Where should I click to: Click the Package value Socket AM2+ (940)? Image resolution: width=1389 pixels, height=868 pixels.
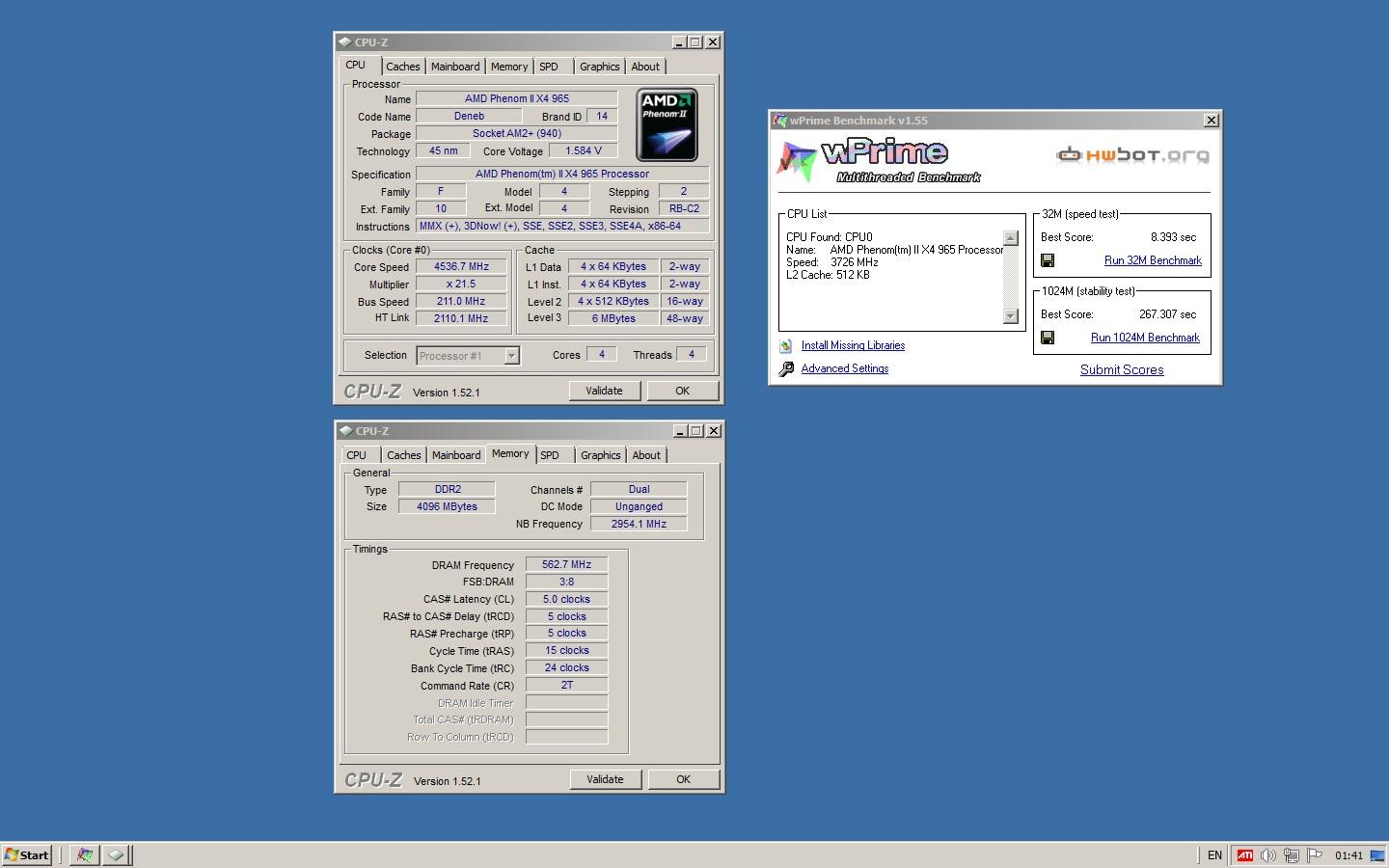tap(517, 133)
